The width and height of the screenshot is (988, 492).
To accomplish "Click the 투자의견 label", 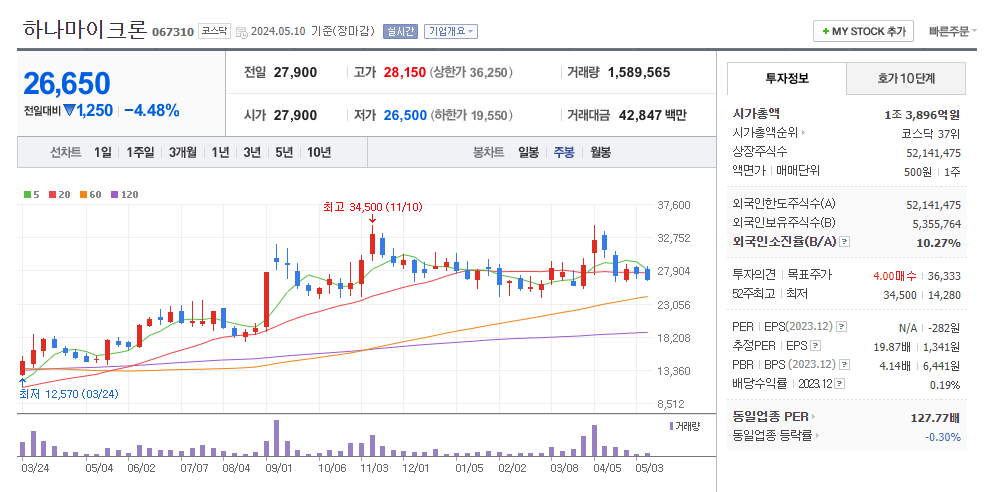I will click(754, 275).
